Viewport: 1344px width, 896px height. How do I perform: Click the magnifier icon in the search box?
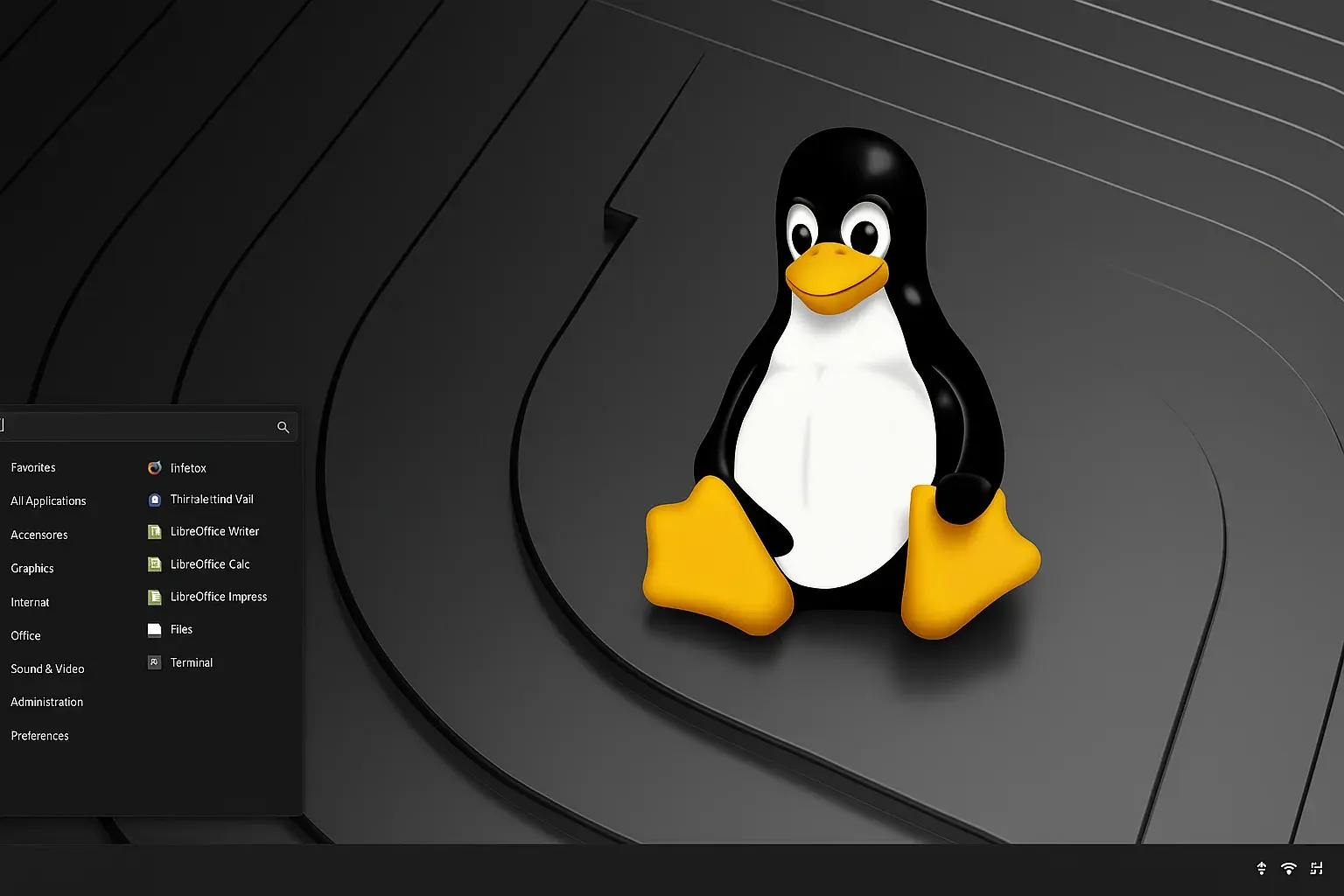coord(283,427)
